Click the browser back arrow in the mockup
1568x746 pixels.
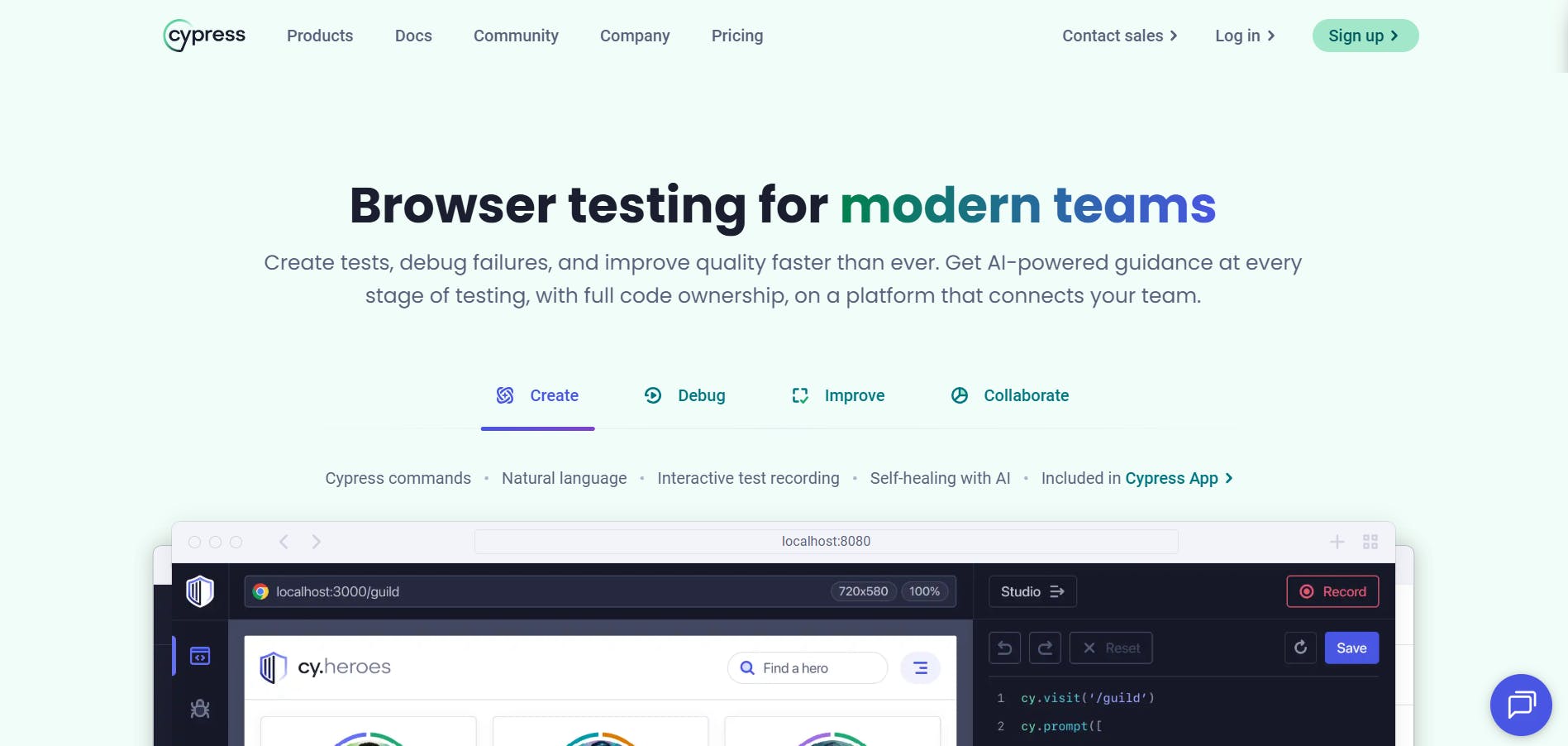284,542
